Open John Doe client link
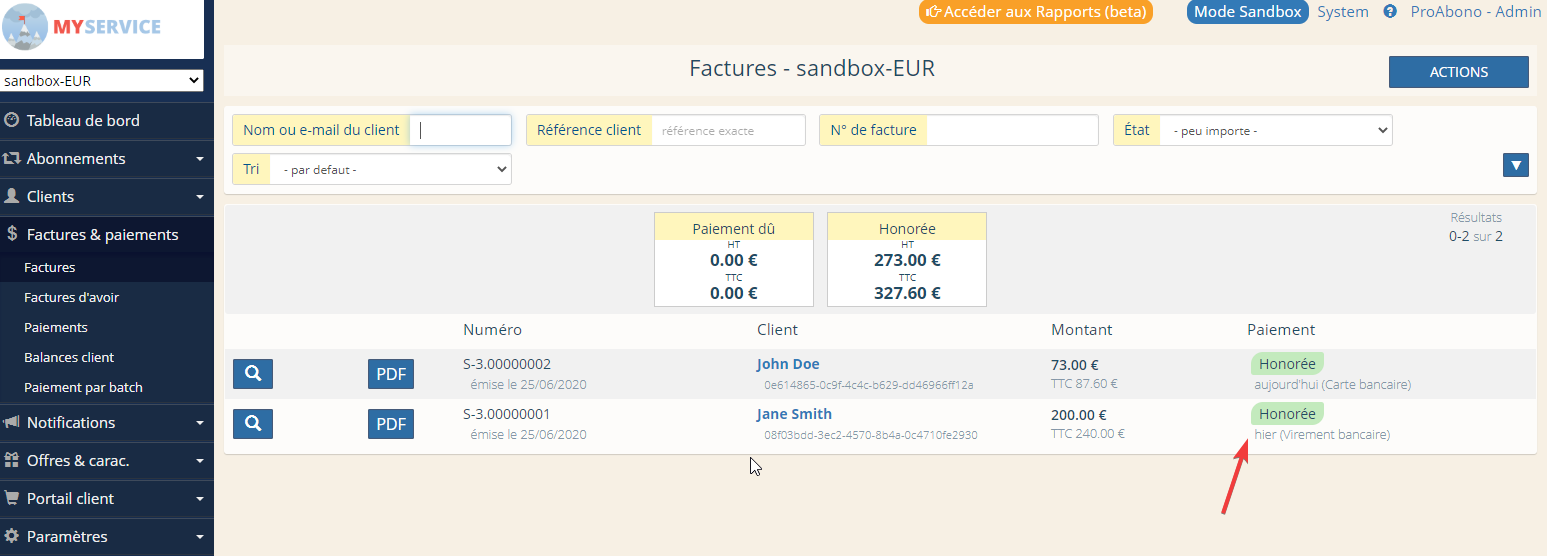Viewport: 1547px width, 556px height. click(788, 364)
